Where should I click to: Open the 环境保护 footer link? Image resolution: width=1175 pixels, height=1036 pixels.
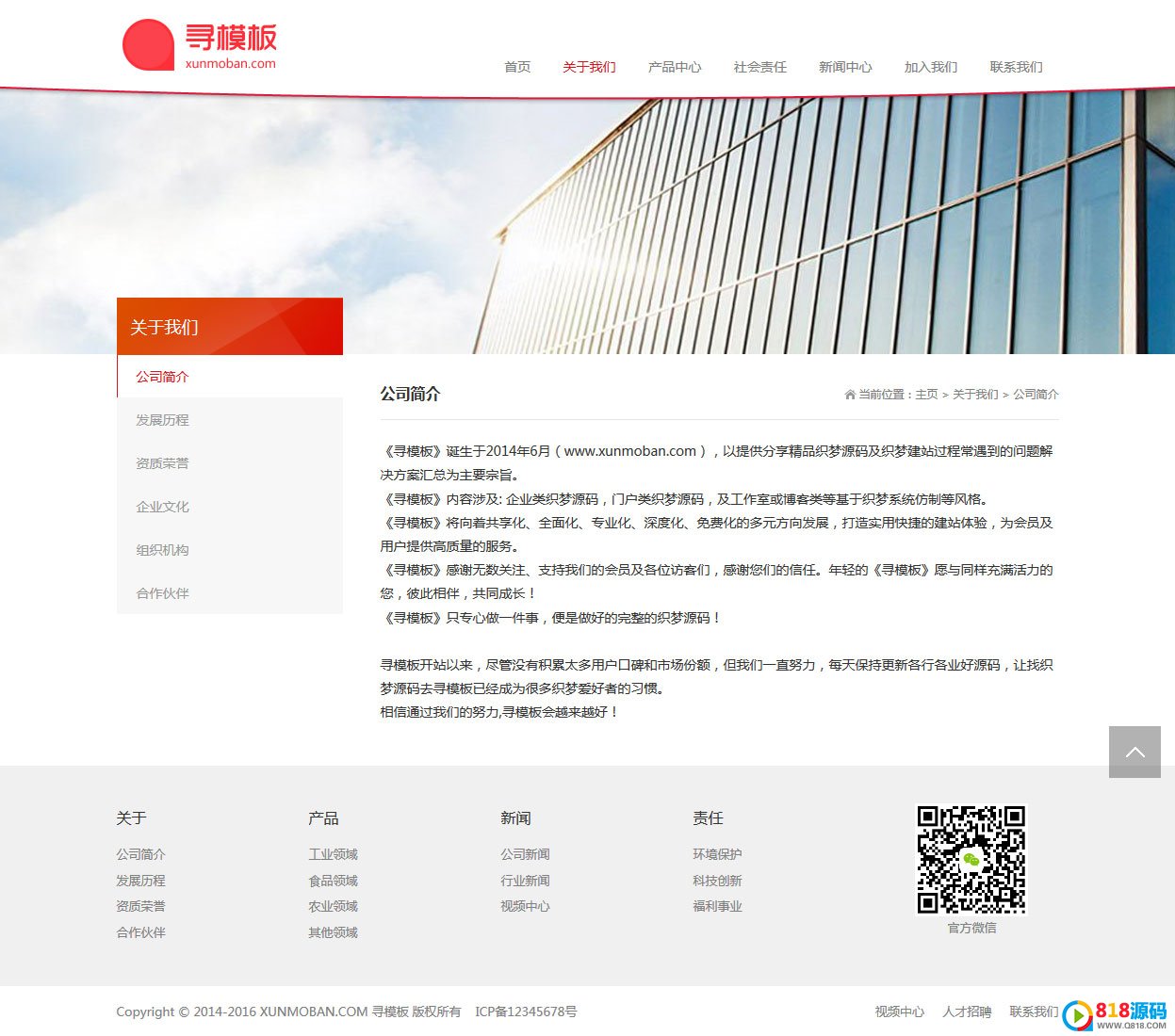[x=718, y=854]
